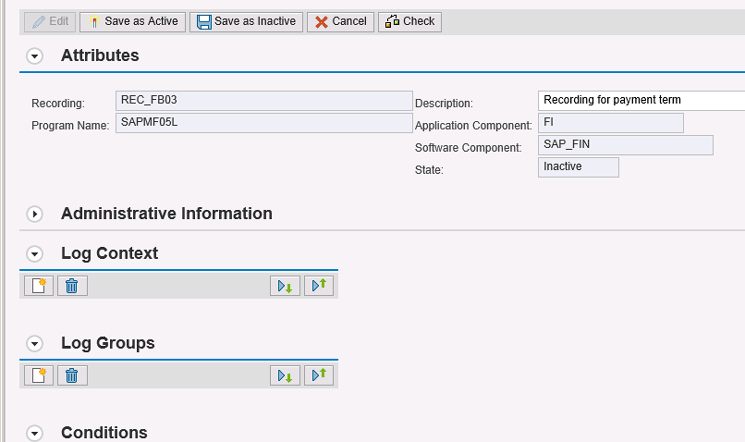Collapse the Attributes section
Viewport: 745px width, 442px height.
(x=36, y=56)
